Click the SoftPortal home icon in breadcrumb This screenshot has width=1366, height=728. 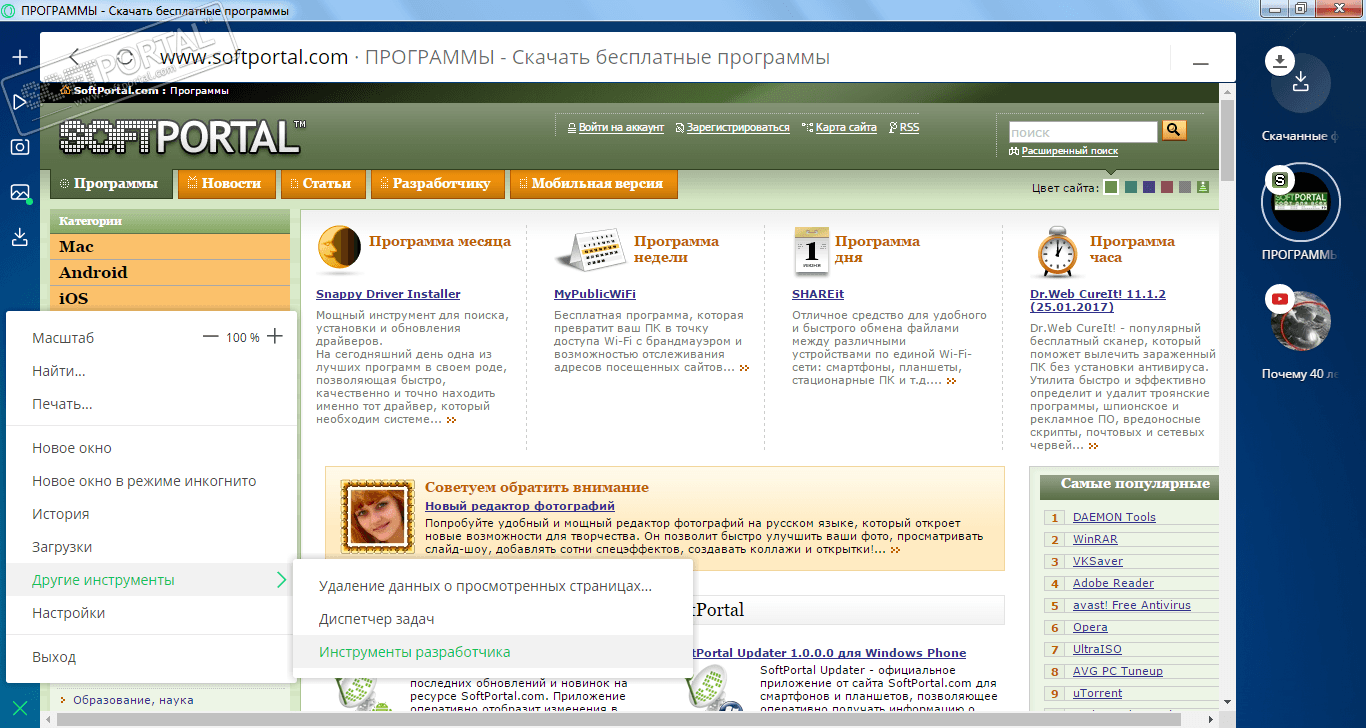[66, 90]
